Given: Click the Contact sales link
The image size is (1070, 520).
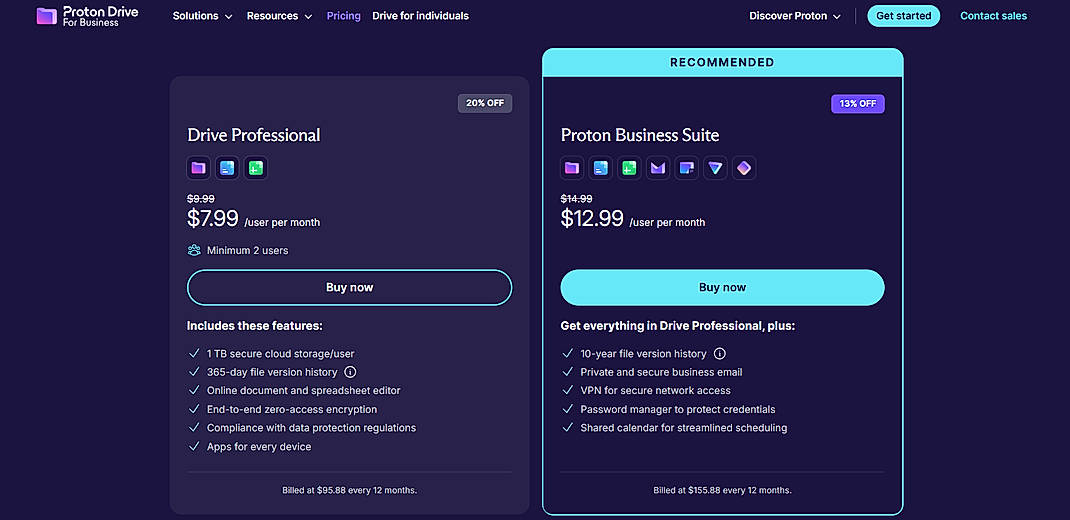Looking at the screenshot, I should coord(994,16).
